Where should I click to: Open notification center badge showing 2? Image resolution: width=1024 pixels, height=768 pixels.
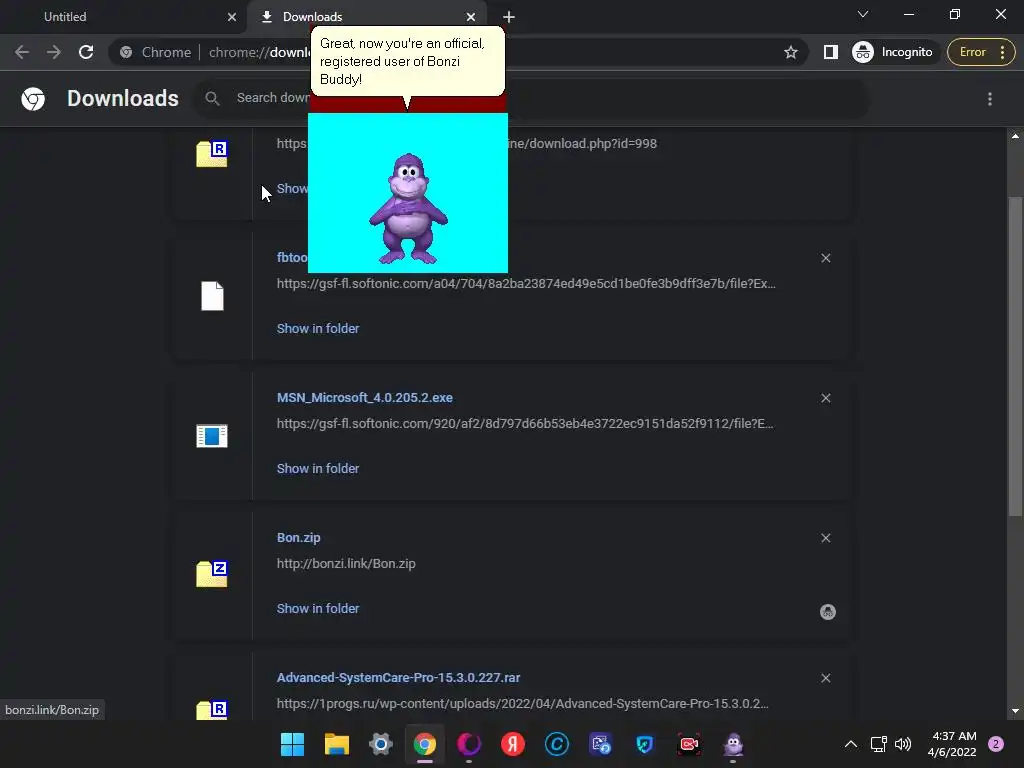point(996,744)
